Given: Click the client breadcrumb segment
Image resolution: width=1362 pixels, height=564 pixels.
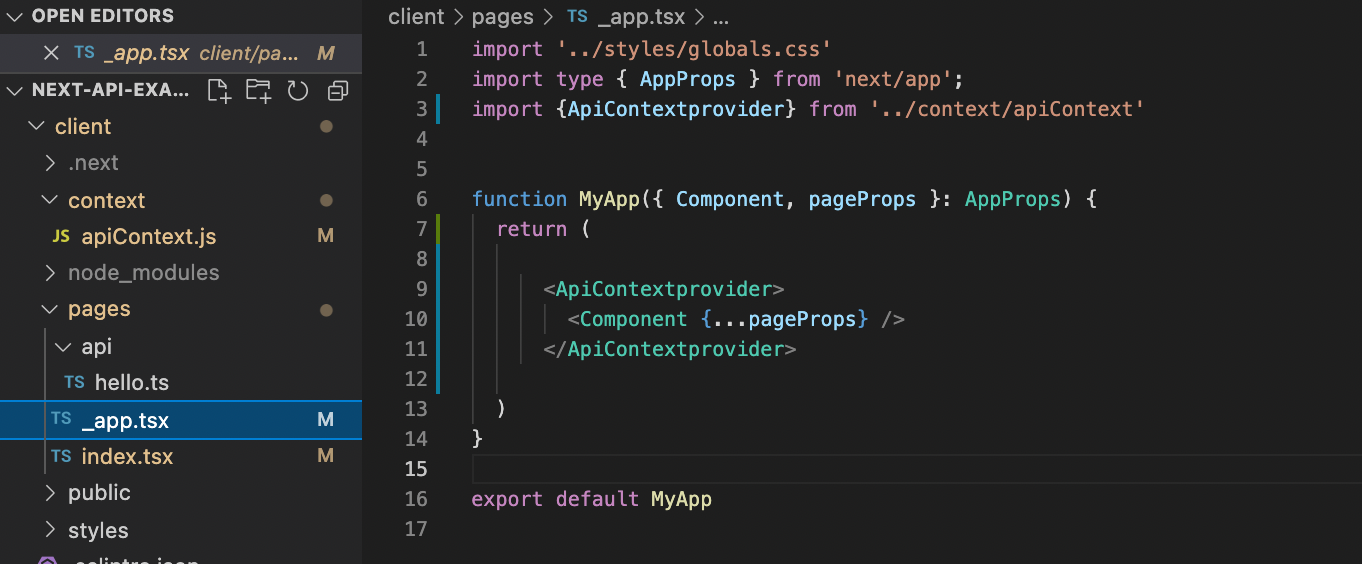Looking at the screenshot, I should coord(416,17).
